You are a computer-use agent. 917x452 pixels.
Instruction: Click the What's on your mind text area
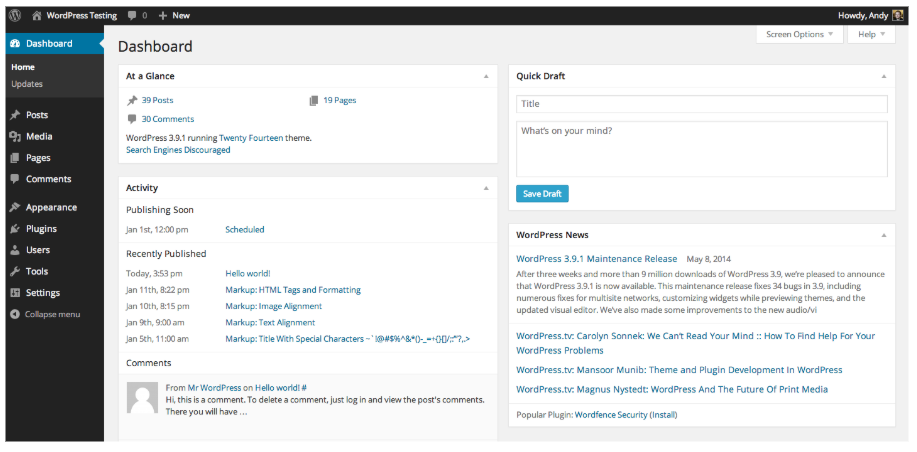coord(702,149)
